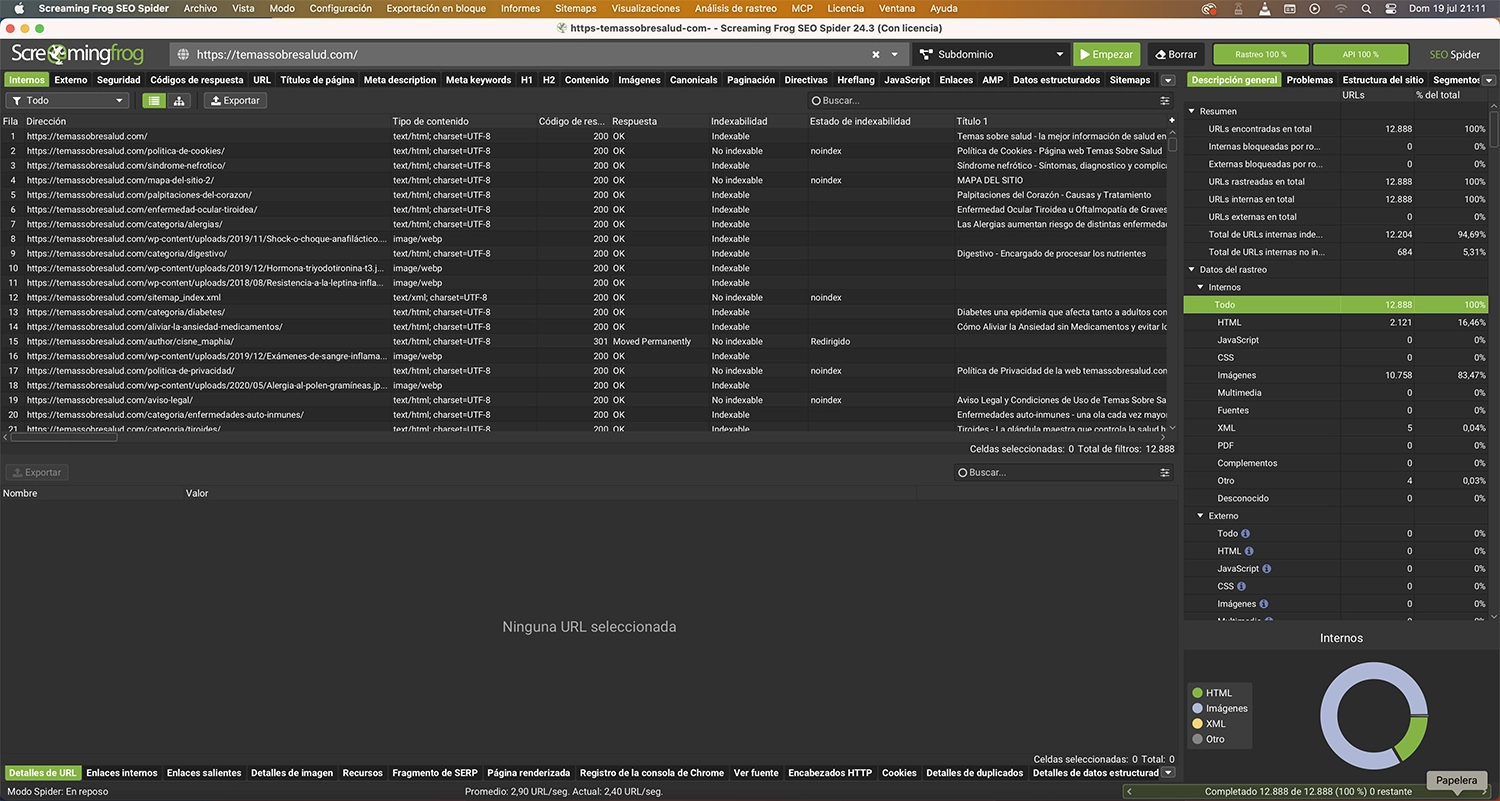Click Wi-Fi icon in menu bar
This screenshot has width=1500, height=801.
tap(1340, 8)
